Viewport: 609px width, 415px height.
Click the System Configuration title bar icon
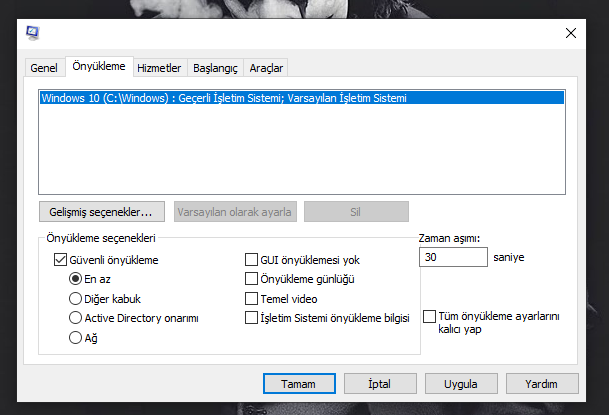[x=33, y=34]
